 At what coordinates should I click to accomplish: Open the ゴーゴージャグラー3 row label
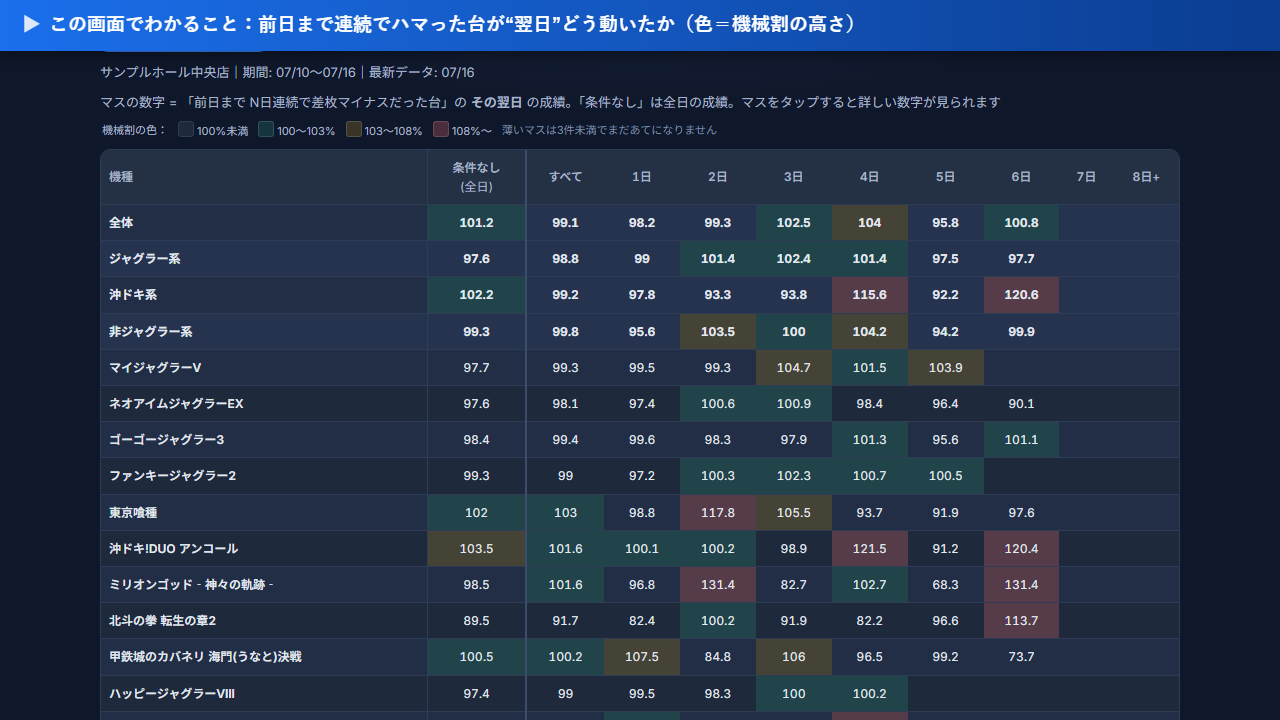click(264, 440)
